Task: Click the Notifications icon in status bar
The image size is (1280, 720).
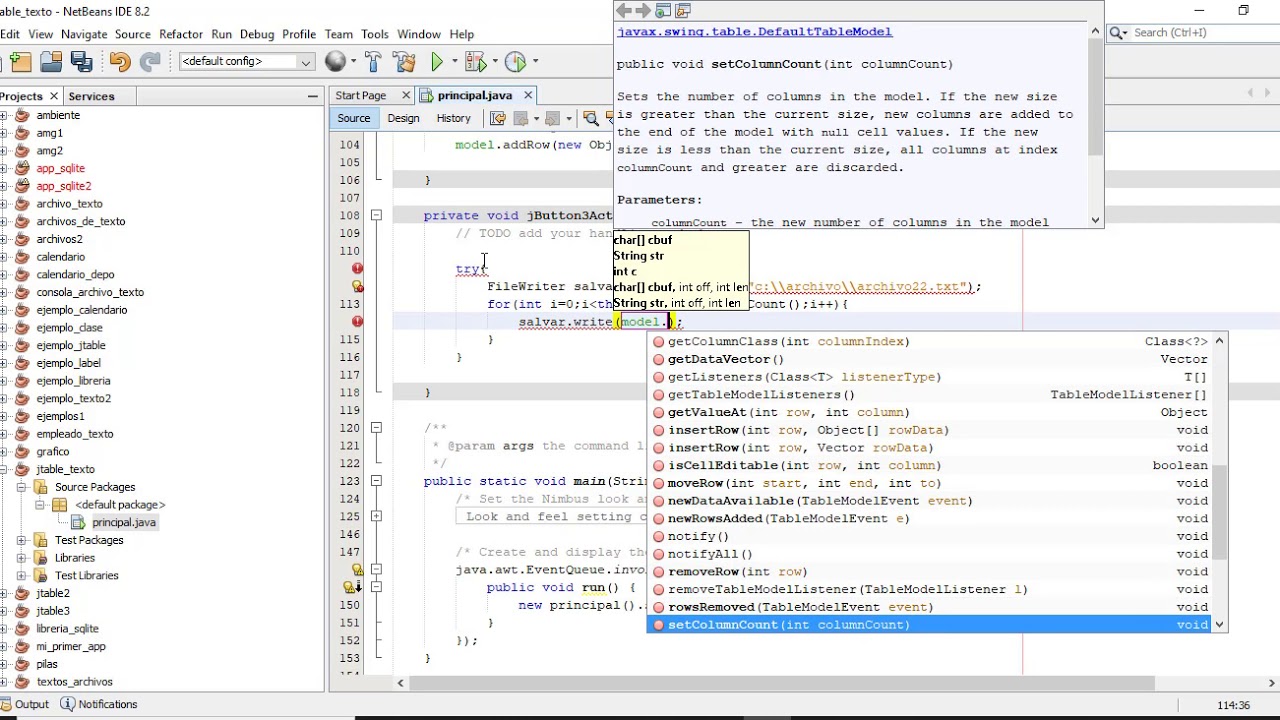Action: coord(68,704)
